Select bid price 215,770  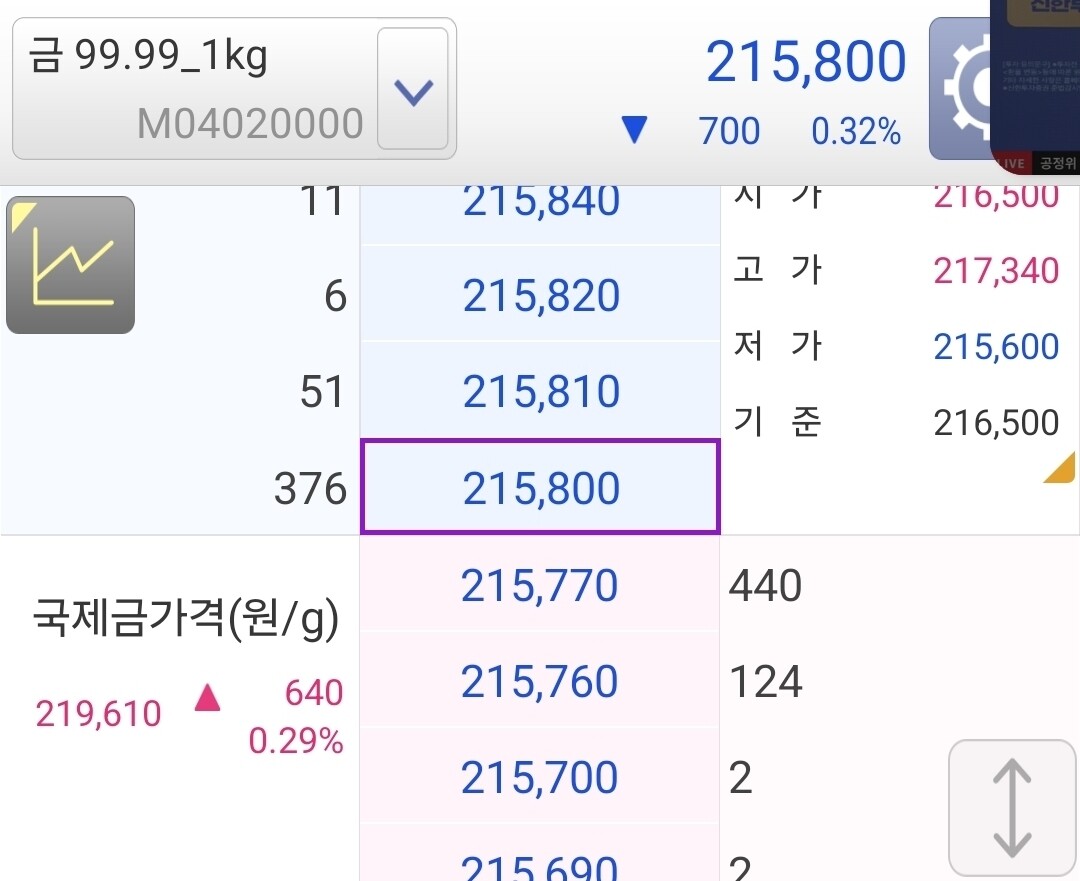(539, 585)
